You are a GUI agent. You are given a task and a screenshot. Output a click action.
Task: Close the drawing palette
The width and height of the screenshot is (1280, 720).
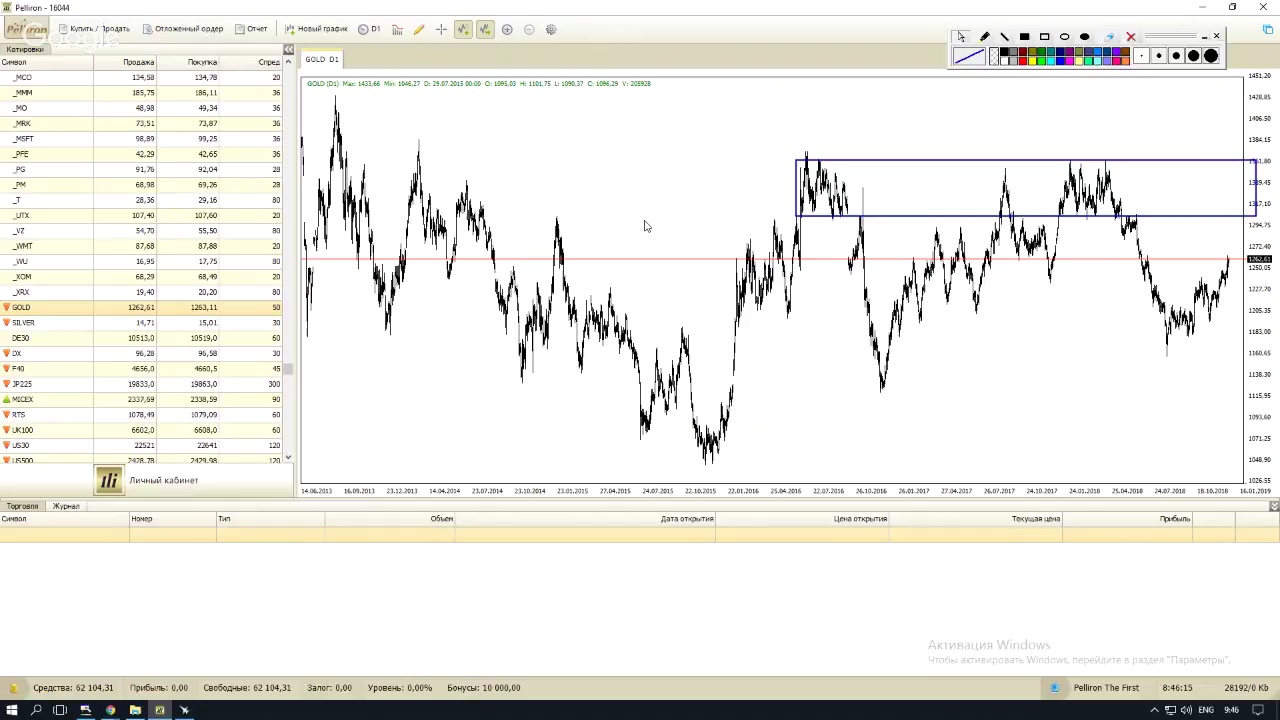pyautogui.click(x=1217, y=36)
